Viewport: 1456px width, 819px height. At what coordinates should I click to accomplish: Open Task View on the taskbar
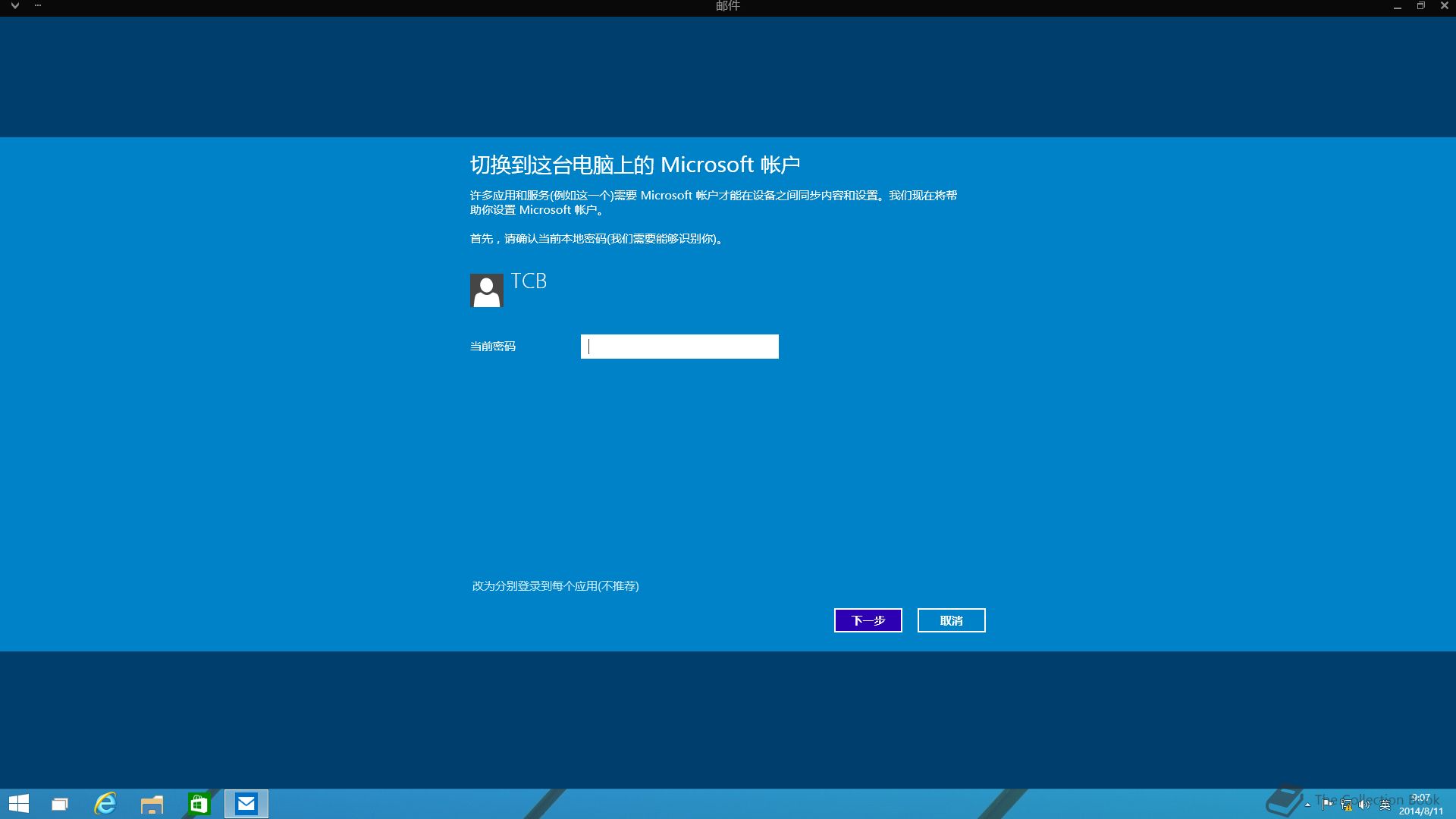(x=59, y=804)
